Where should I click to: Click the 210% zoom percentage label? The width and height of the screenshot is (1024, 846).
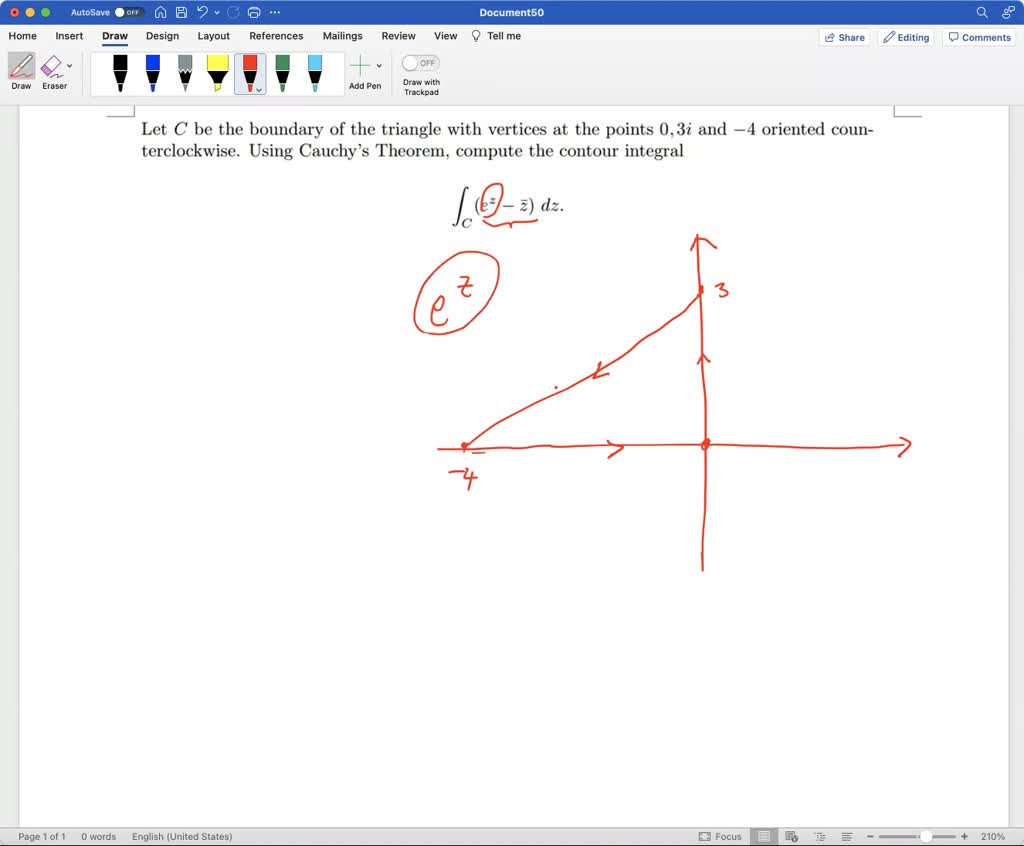click(x=993, y=836)
